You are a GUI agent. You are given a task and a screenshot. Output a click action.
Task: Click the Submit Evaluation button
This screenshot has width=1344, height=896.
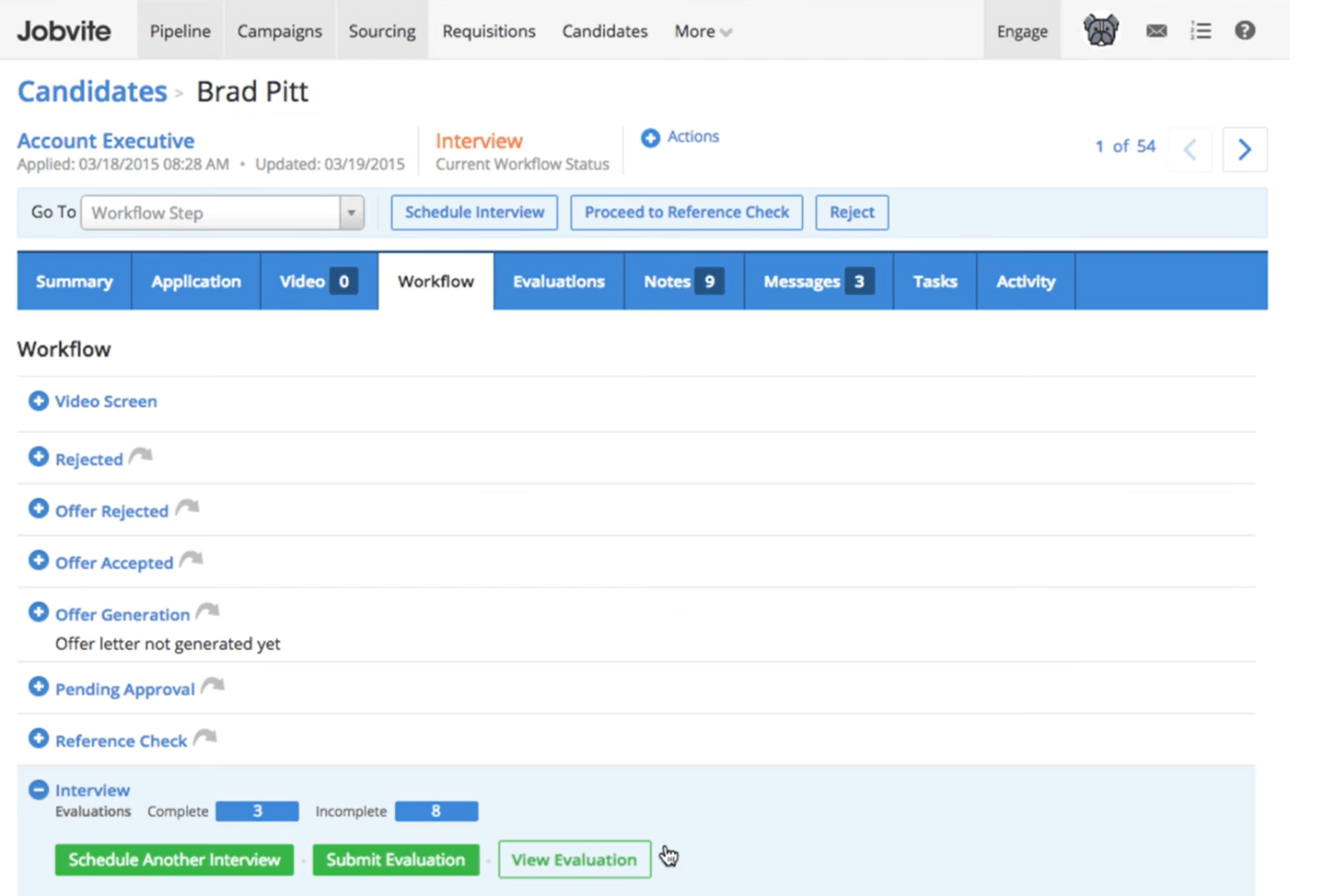396,860
